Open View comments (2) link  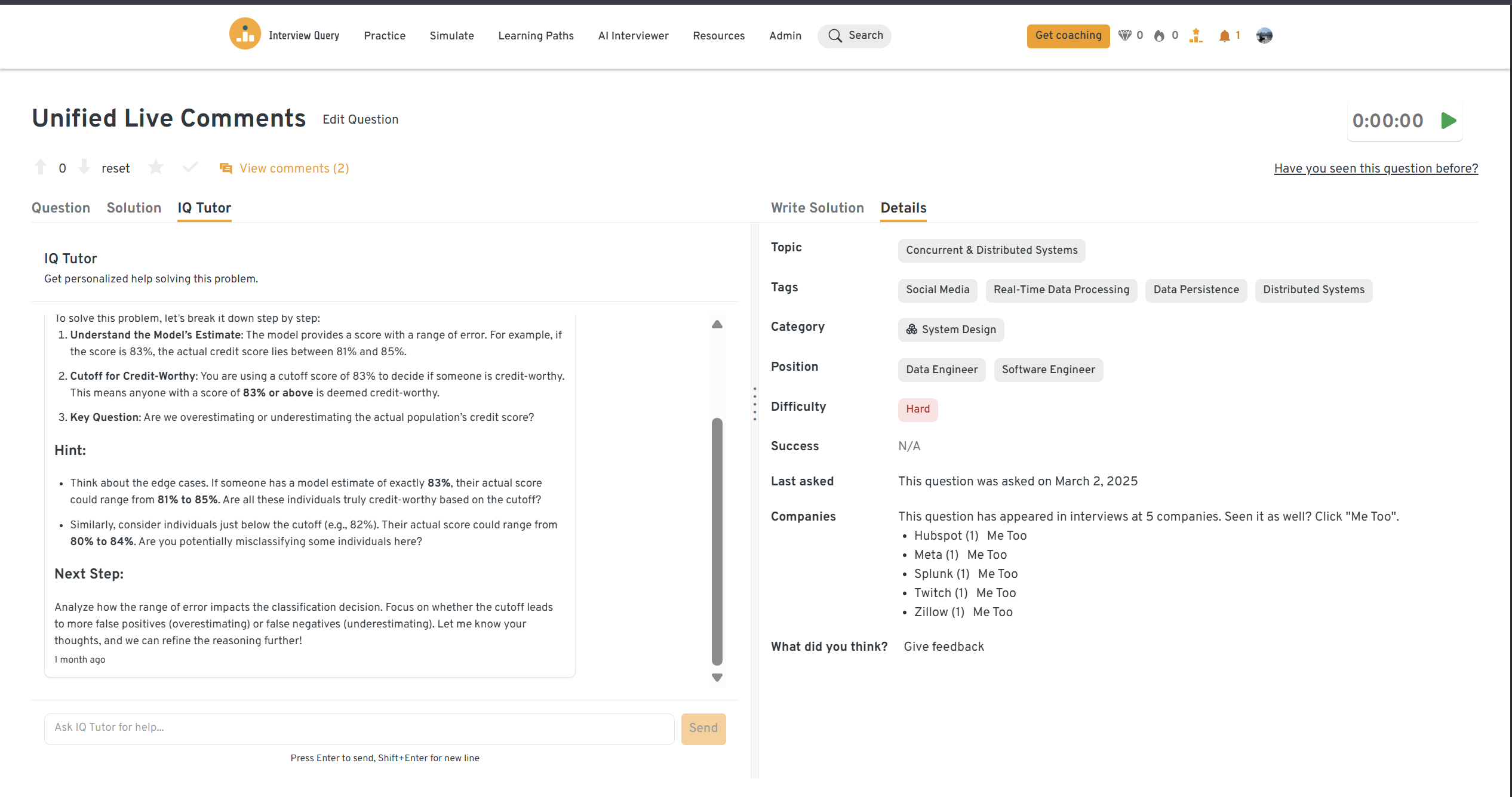point(294,168)
